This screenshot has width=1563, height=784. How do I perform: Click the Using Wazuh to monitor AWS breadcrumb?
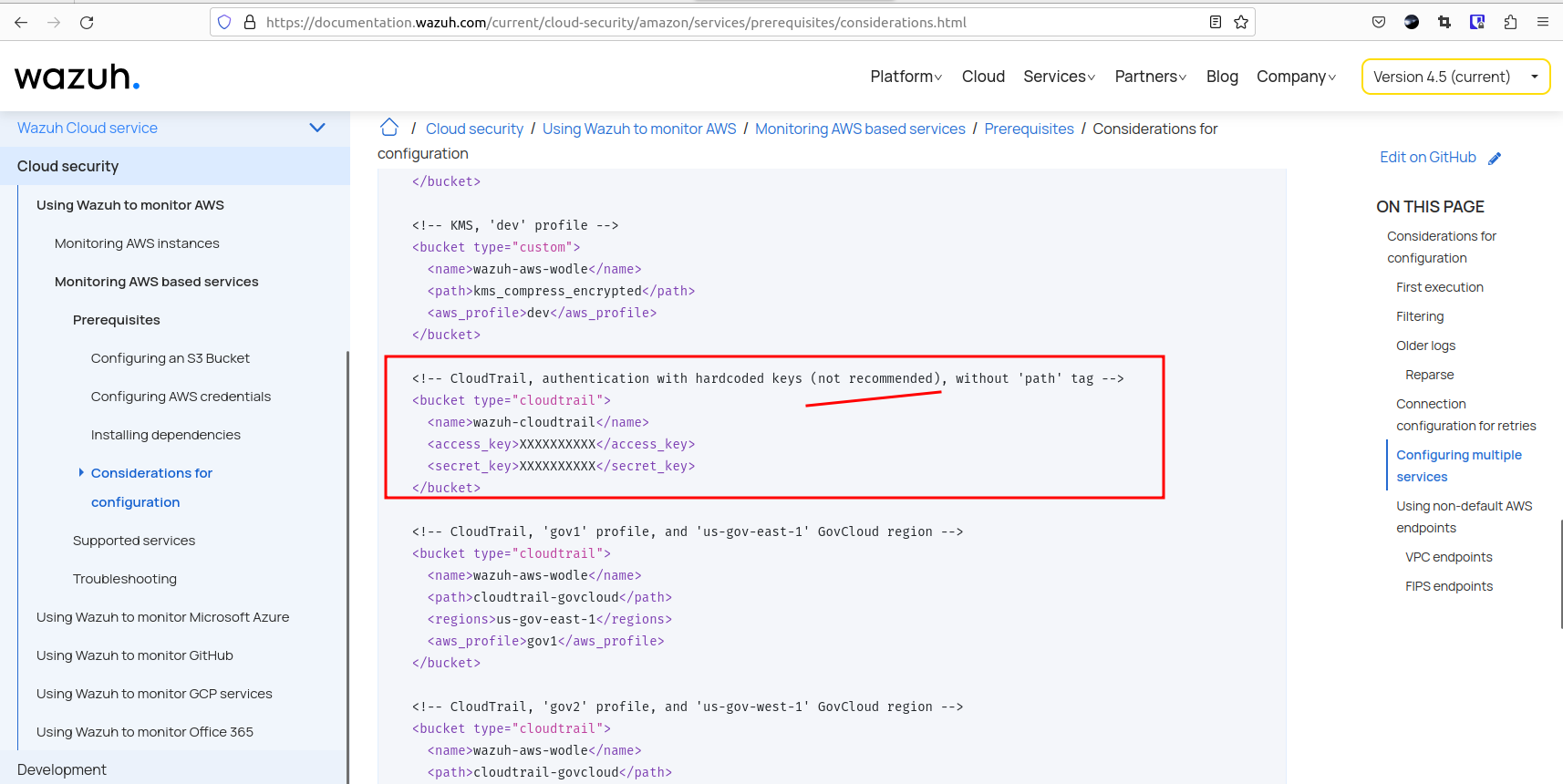tap(639, 129)
